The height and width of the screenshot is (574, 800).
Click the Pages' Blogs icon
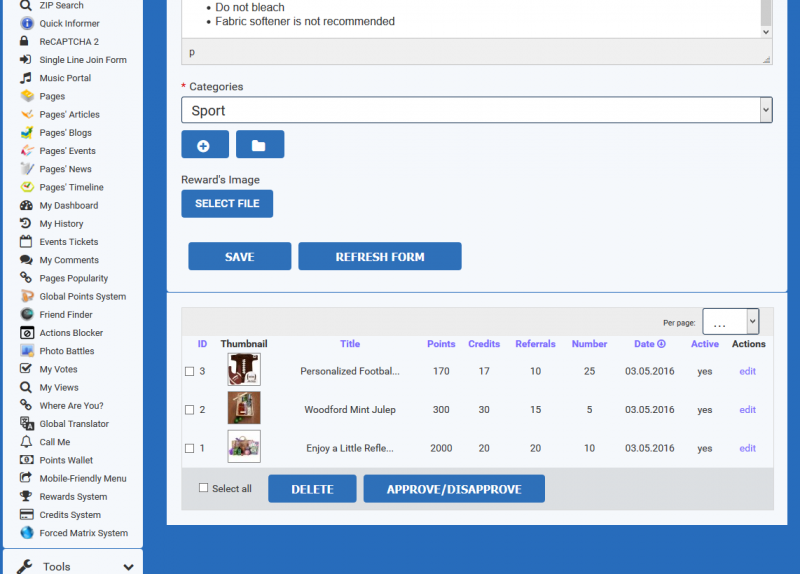pos(27,133)
